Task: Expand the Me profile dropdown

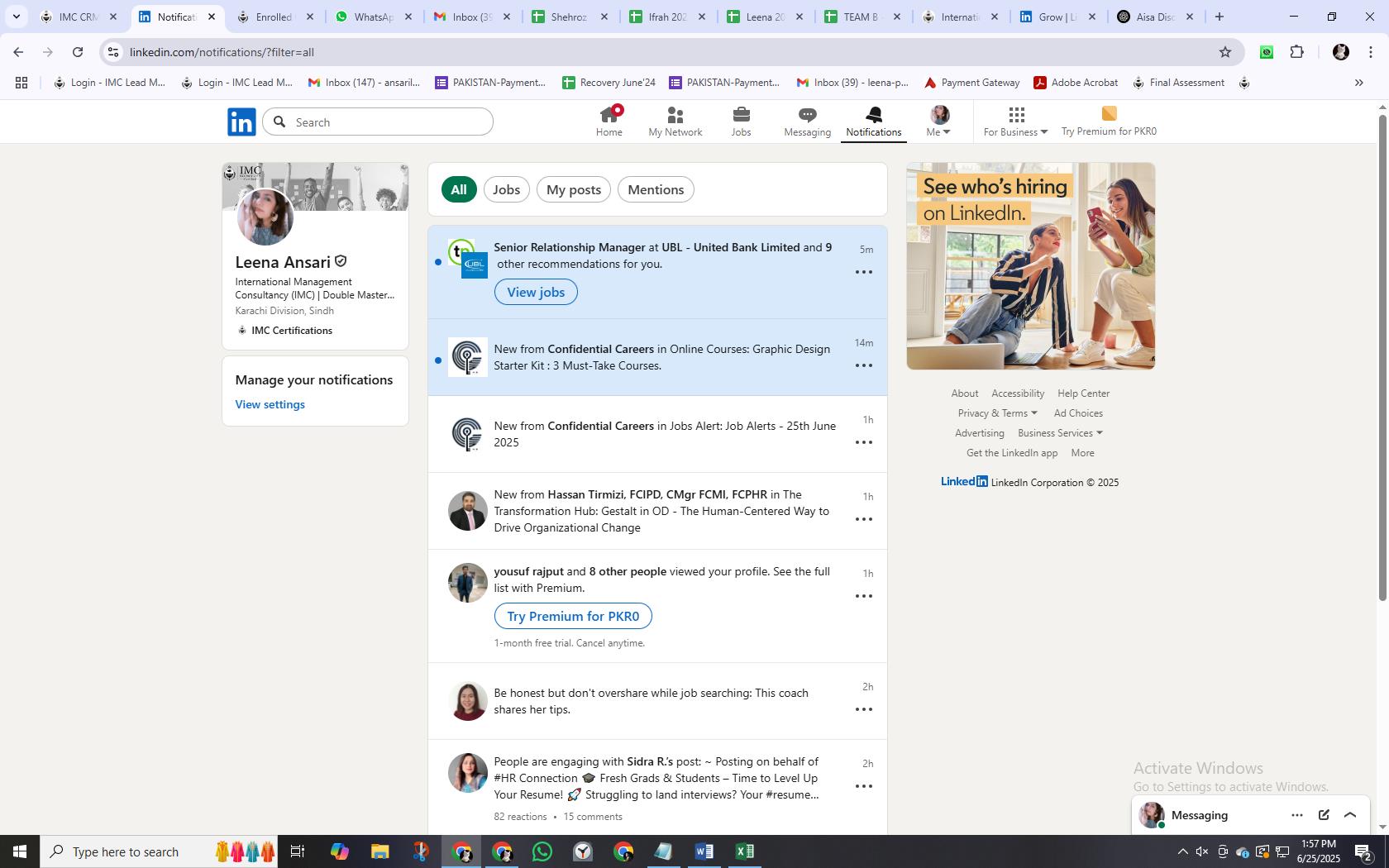Action: [940, 122]
